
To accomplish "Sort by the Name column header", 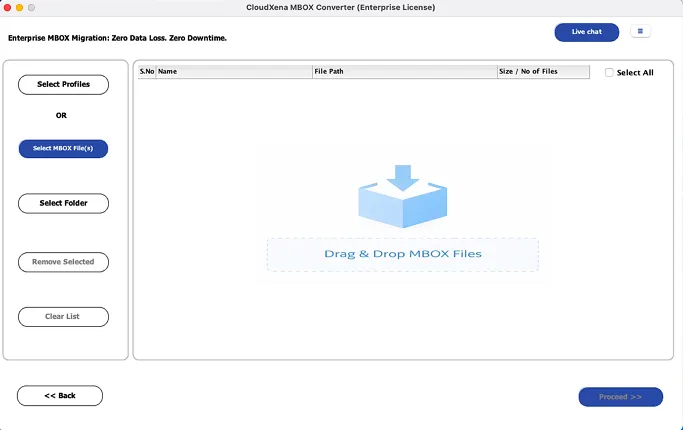I will pyautogui.click(x=234, y=71).
